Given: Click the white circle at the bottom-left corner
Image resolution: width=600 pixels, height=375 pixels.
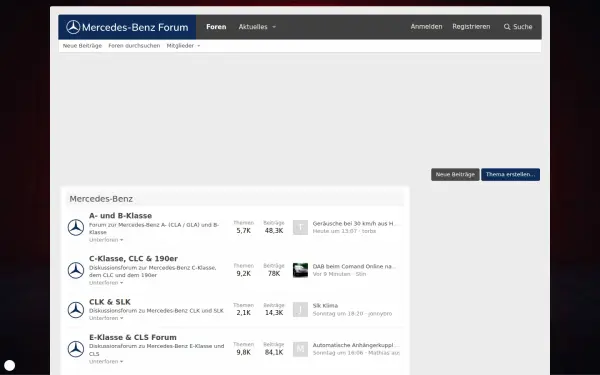Looking at the screenshot, I should 9,365.
